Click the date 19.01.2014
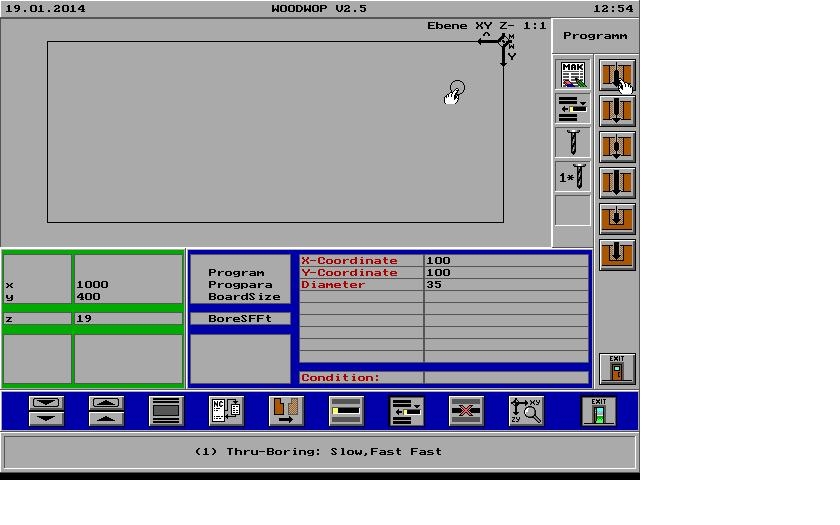 tap(45, 9)
